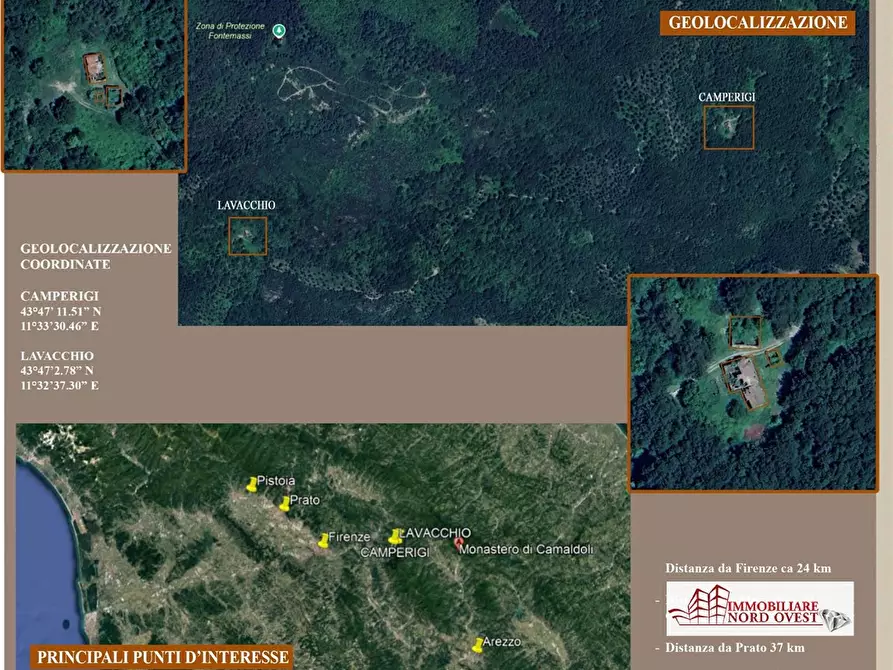
Task: Click the Arezzo label on overview map
Action: coord(502,642)
